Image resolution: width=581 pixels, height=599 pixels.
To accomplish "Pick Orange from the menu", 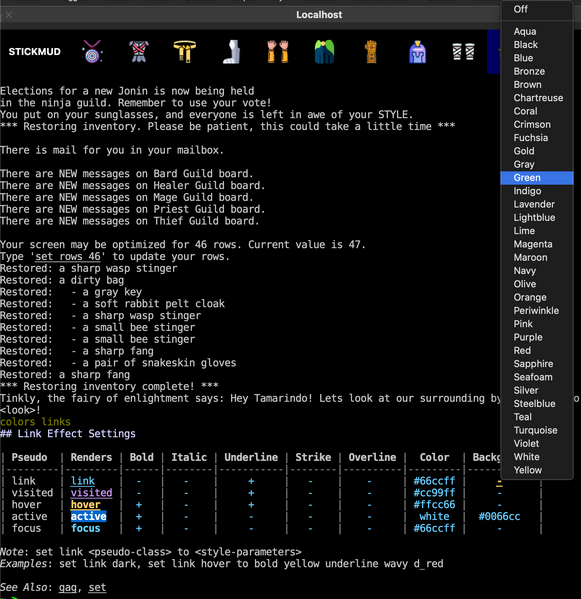I will tap(537, 297).
